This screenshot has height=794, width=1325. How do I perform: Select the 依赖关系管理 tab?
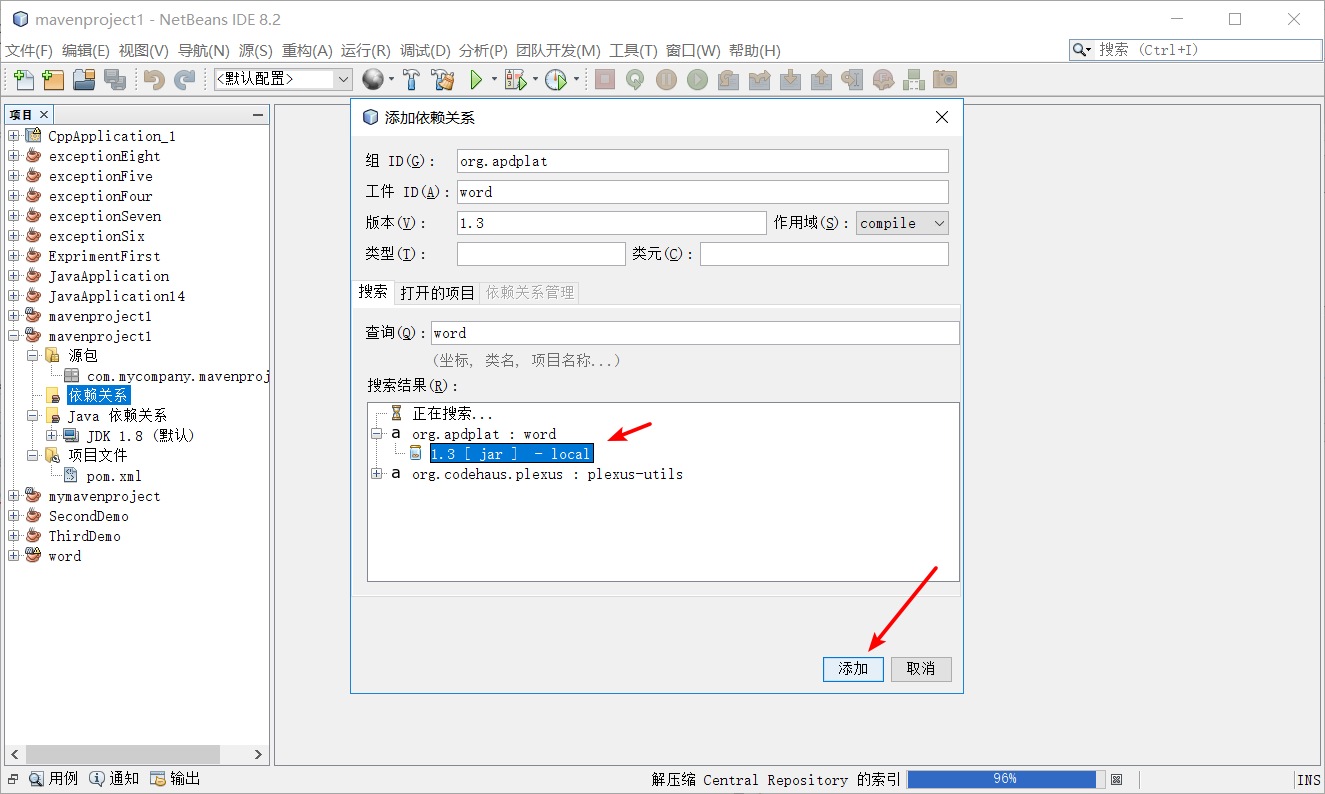(530, 292)
